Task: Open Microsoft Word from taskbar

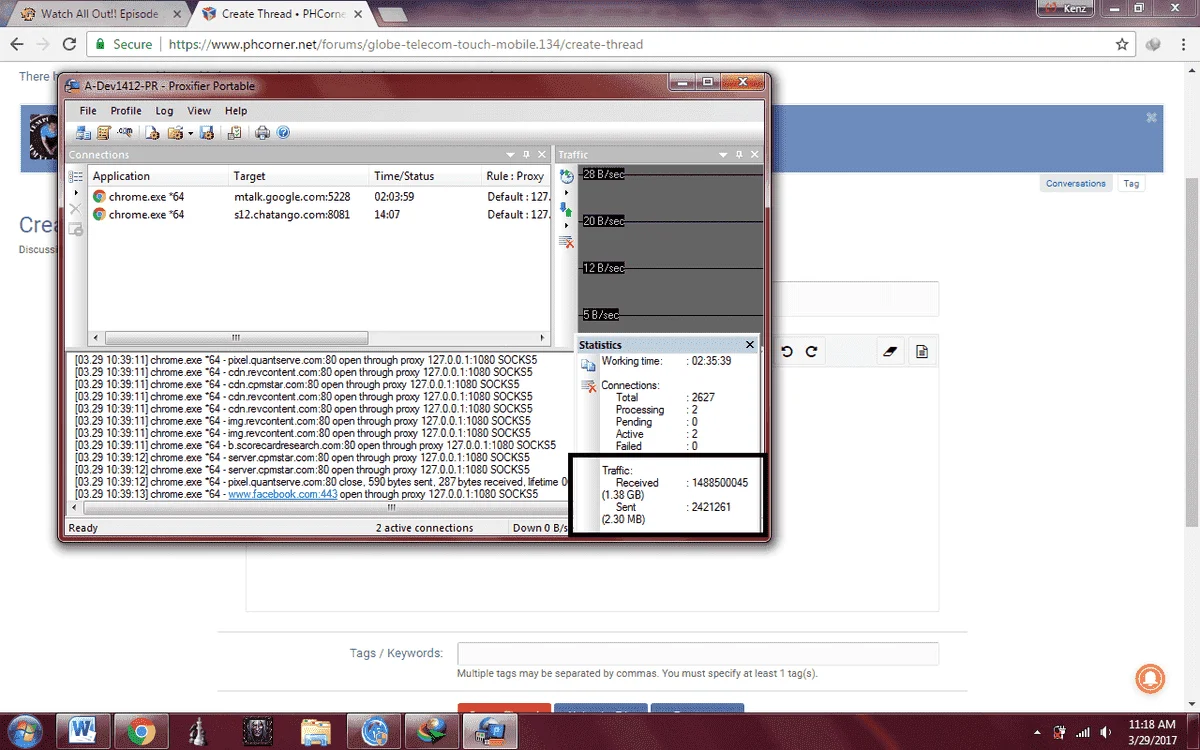Action: (x=82, y=732)
